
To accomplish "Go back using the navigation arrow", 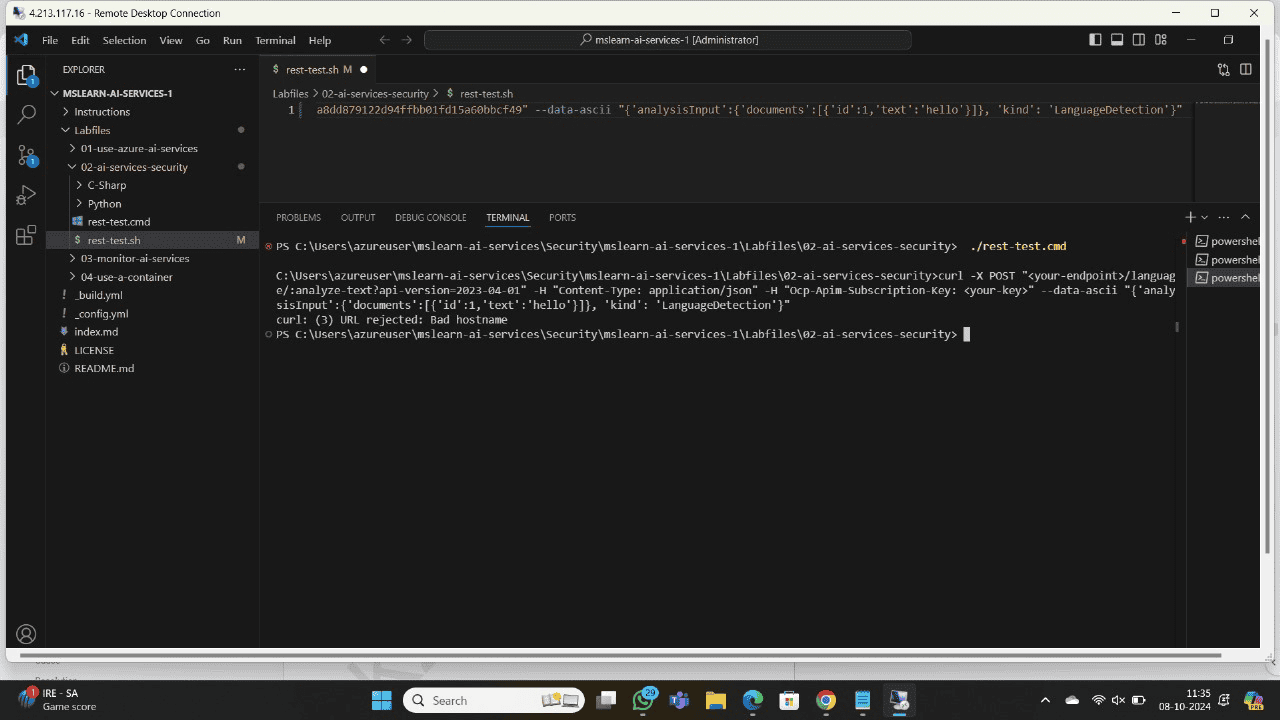I will tap(384, 40).
